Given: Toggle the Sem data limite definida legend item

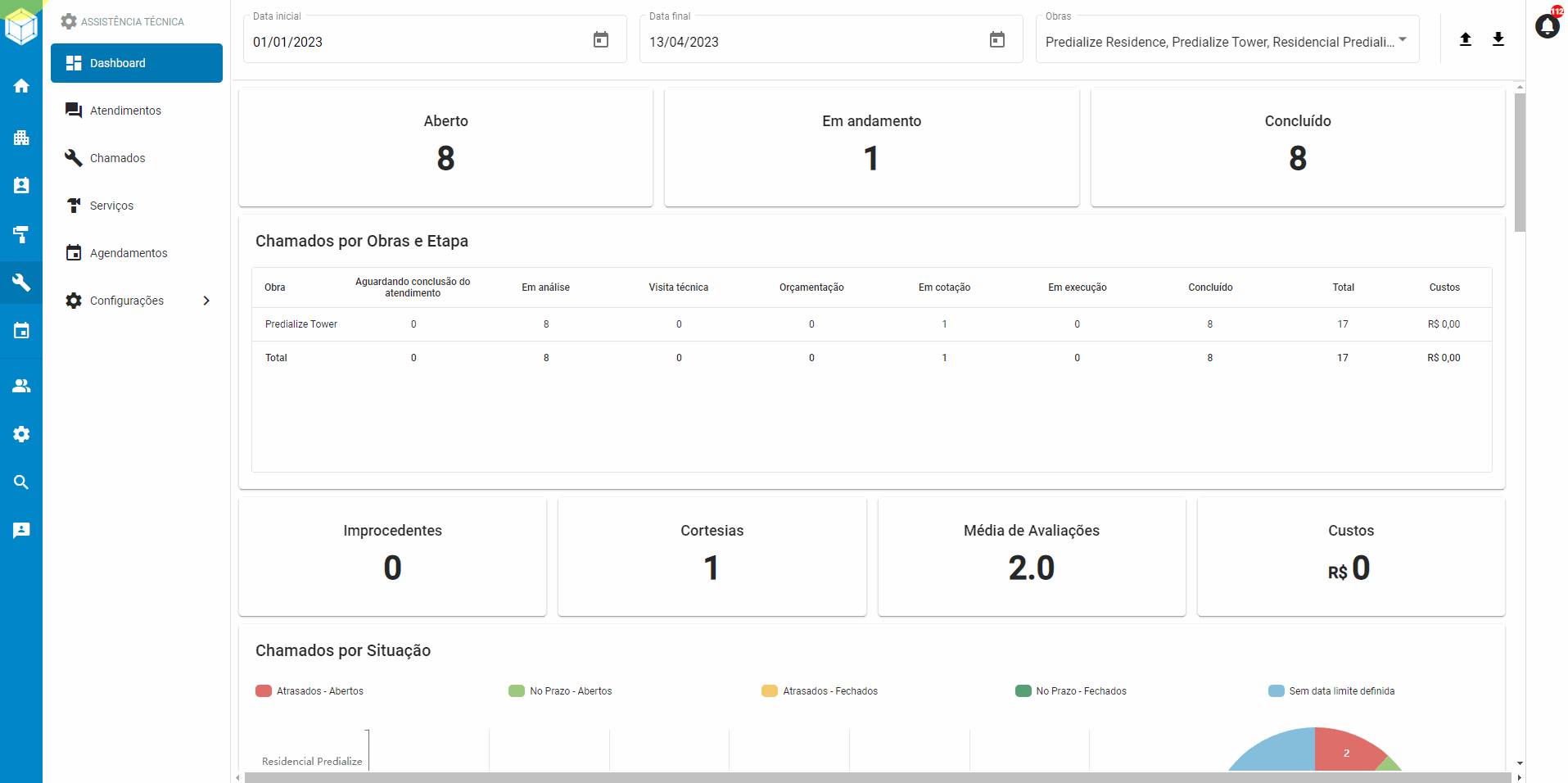Looking at the screenshot, I should coord(1332,690).
